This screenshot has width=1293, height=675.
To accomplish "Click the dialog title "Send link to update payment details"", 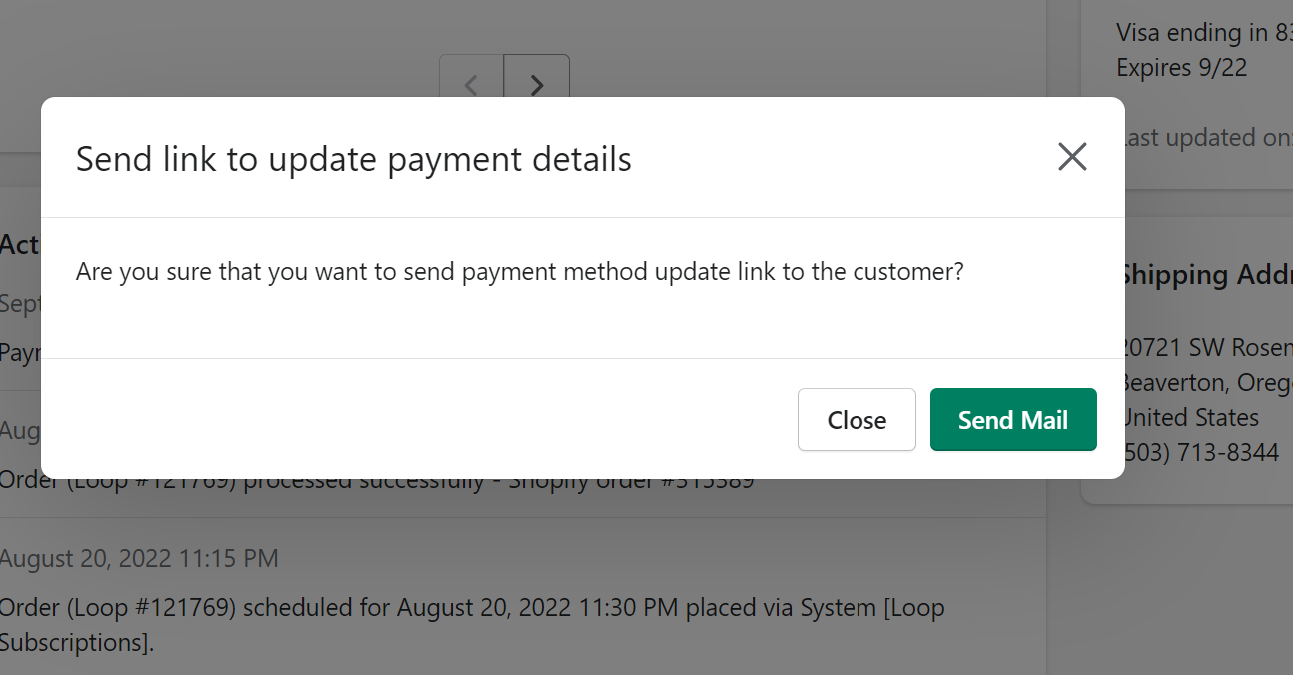I will (x=354, y=159).
